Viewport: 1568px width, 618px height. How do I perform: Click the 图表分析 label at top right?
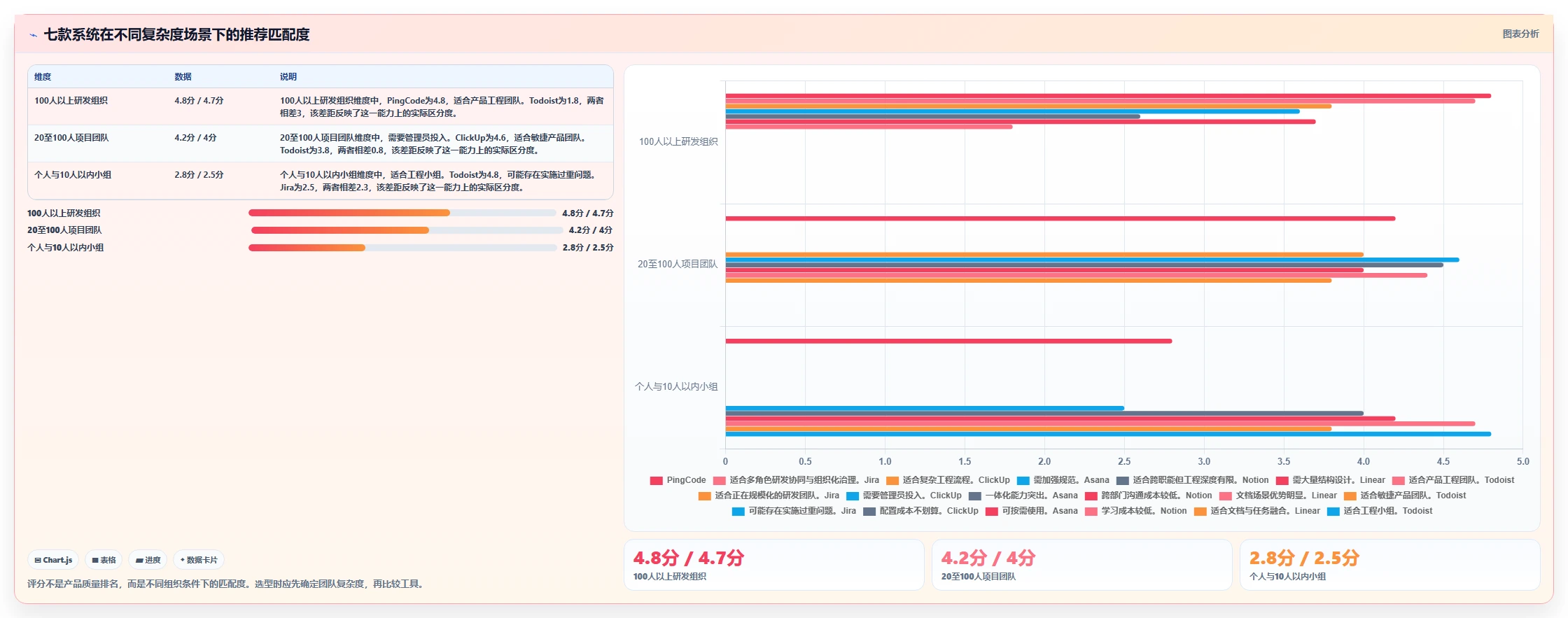pyautogui.click(x=1520, y=34)
